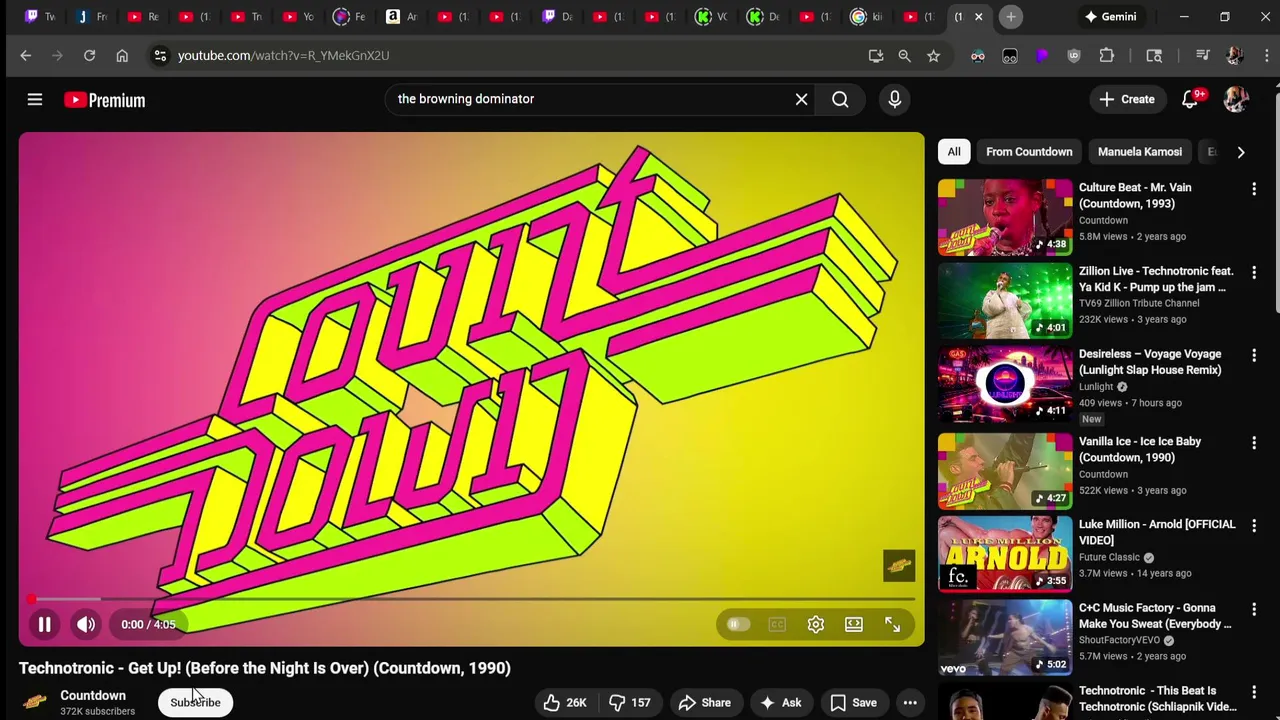Viewport: 1280px width, 720px height.
Task: Toggle subtitles closed captions
Action: coord(777,624)
